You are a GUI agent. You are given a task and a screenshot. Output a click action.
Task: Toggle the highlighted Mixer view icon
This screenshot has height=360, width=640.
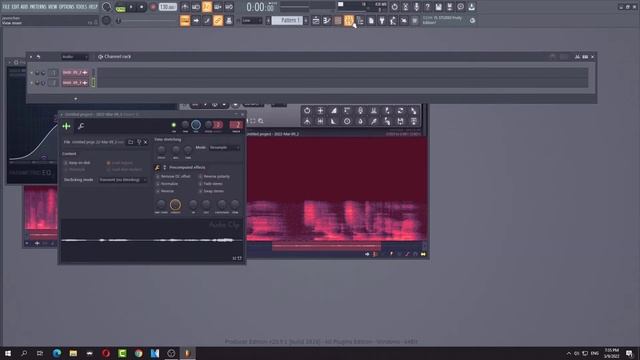tap(349, 20)
